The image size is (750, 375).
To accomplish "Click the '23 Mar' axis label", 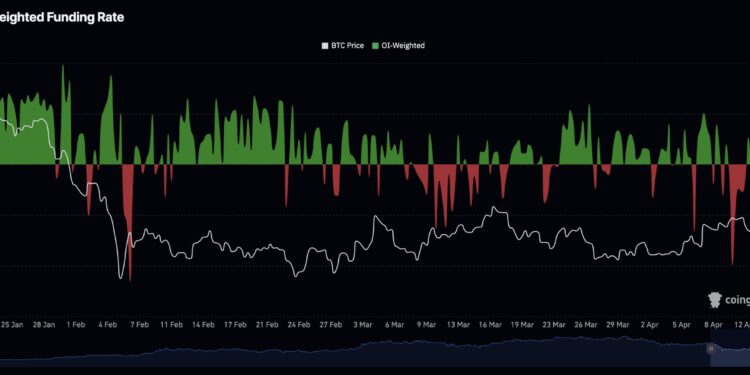I will click(x=554, y=325).
